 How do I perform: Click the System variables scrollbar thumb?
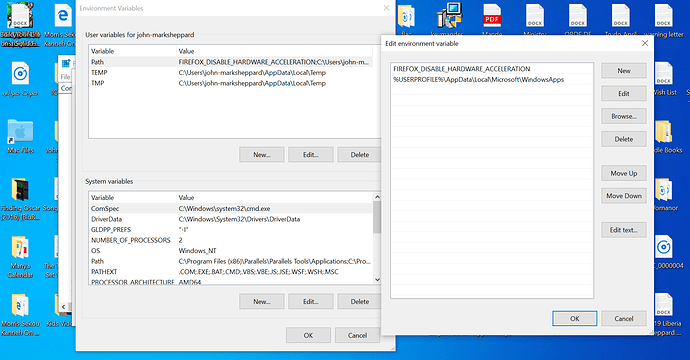[377, 217]
